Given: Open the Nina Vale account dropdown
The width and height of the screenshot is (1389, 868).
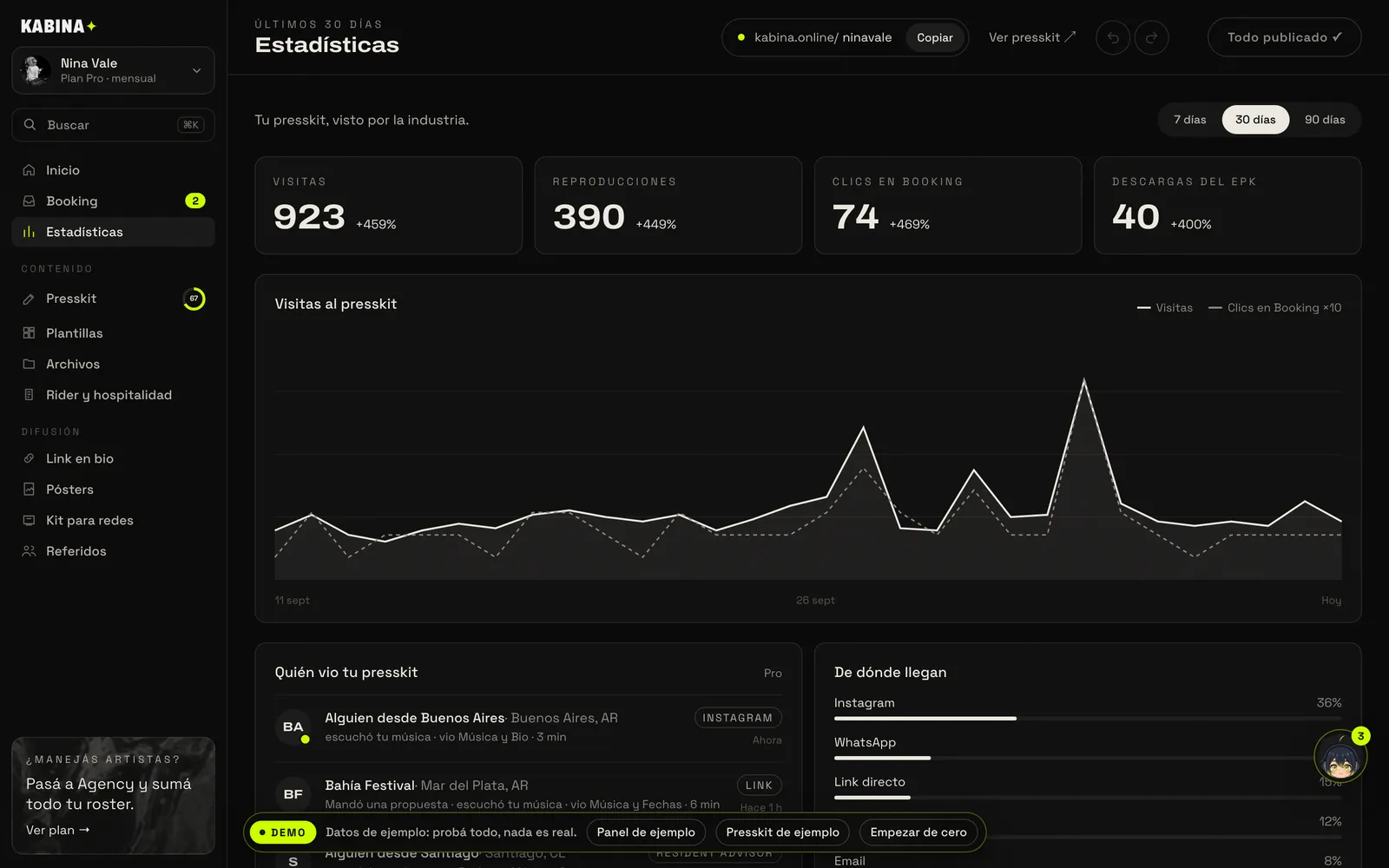Looking at the screenshot, I should click(x=113, y=70).
